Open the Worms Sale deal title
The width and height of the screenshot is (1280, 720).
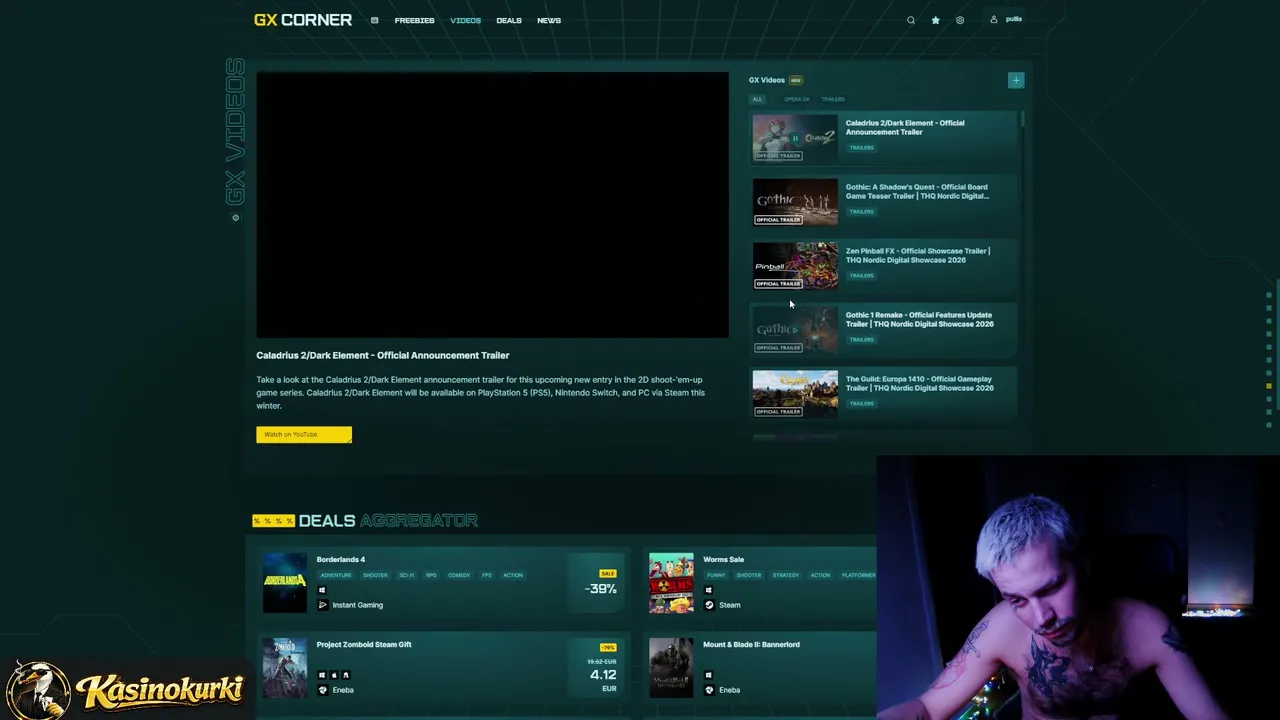[x=724, y=559]
